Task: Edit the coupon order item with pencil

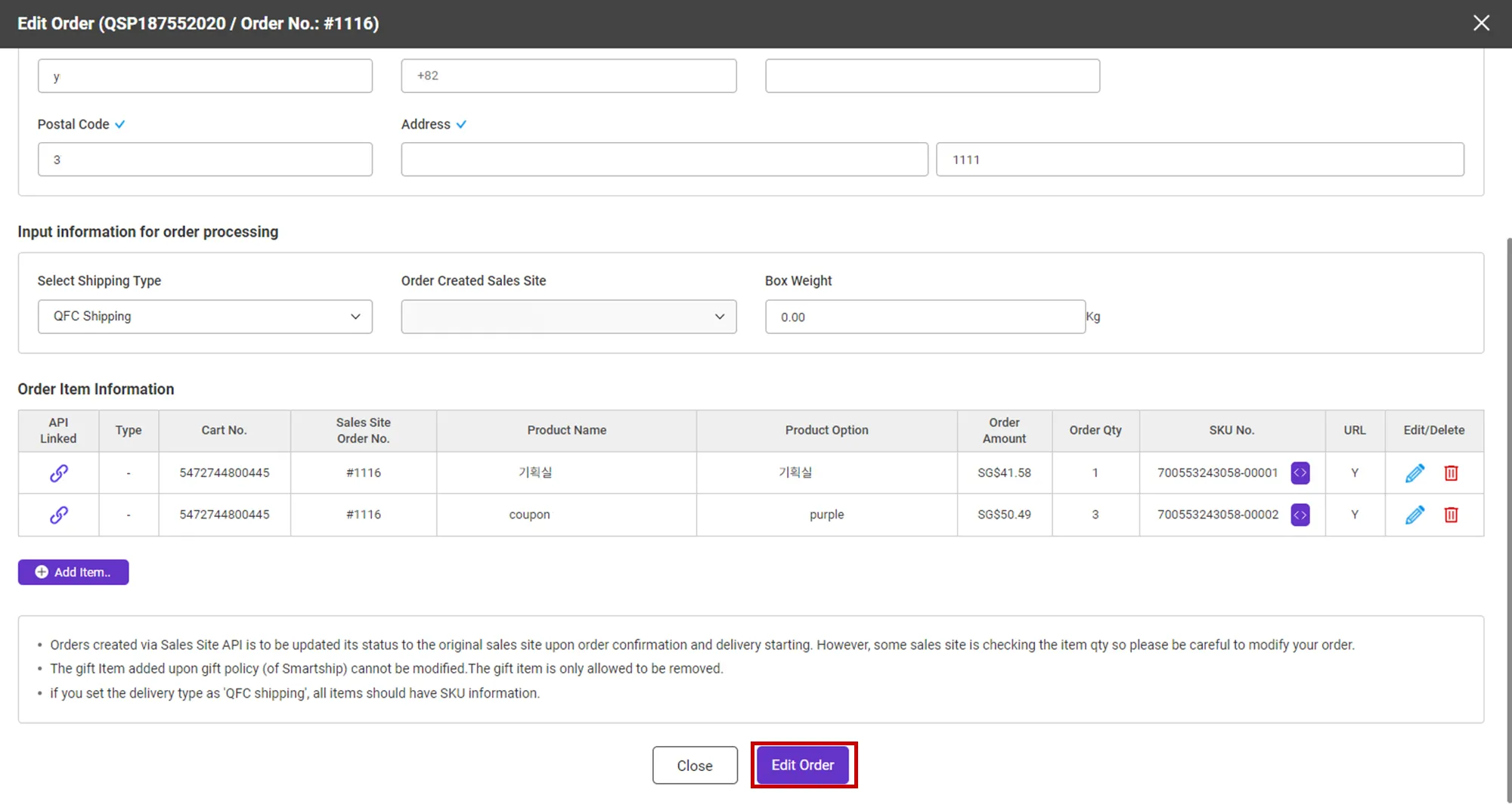Action: pyautogui.click(x=1414, y=515)
